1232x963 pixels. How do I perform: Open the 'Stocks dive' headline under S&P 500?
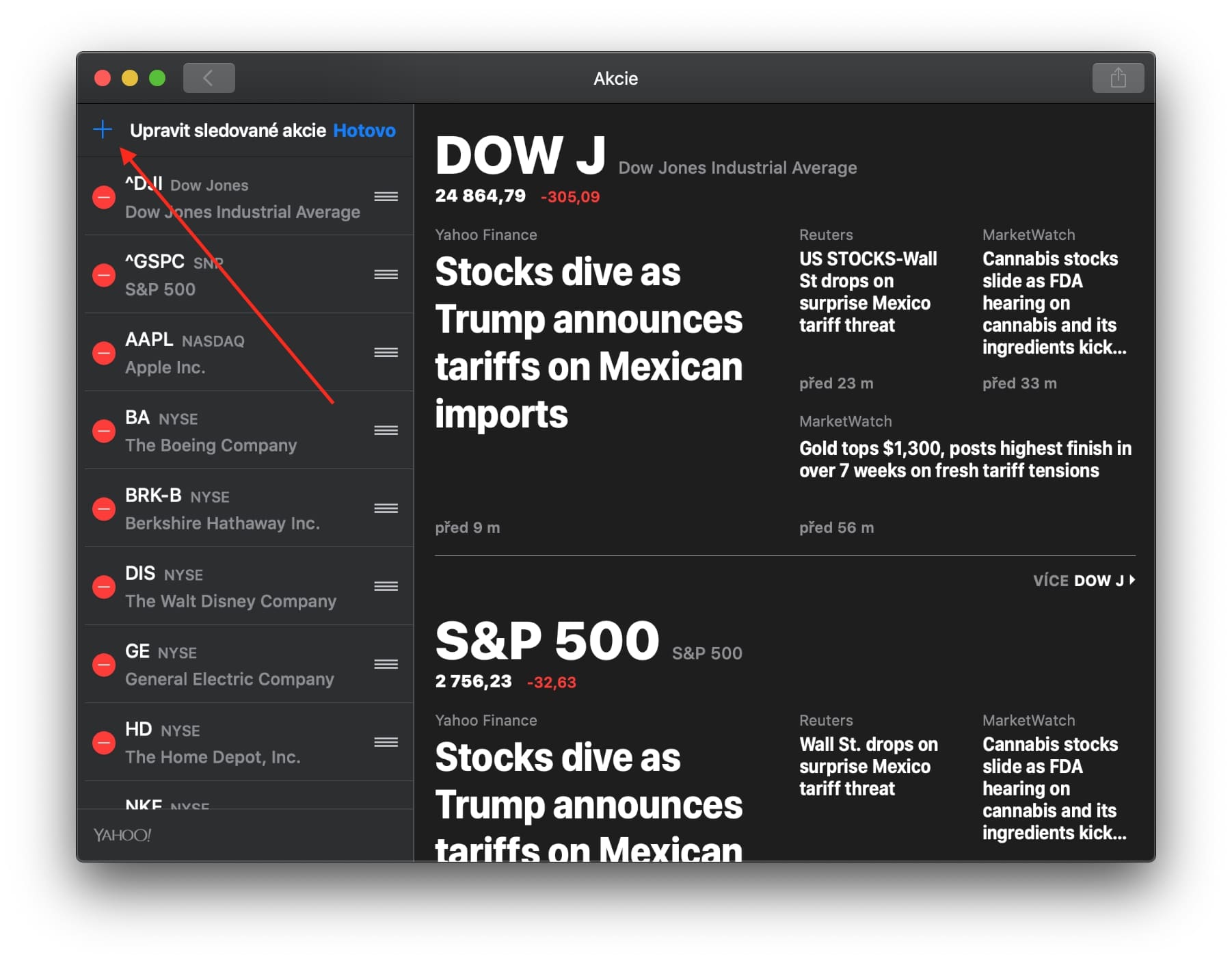[x=589, y=800]
